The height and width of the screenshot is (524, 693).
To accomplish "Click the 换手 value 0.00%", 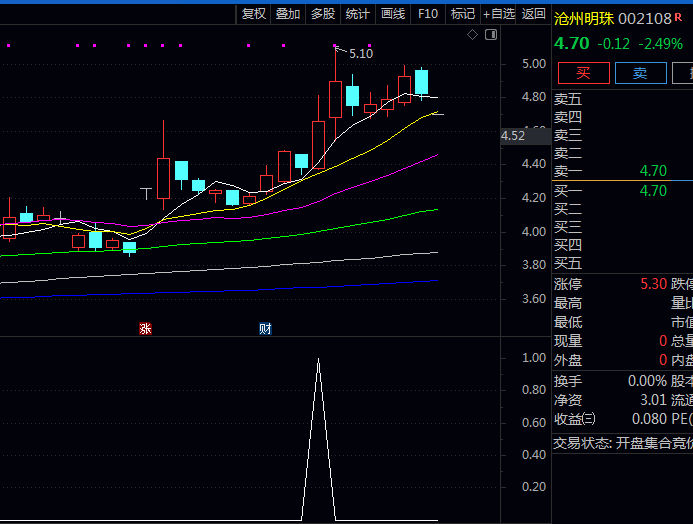I will coord(647,381).
